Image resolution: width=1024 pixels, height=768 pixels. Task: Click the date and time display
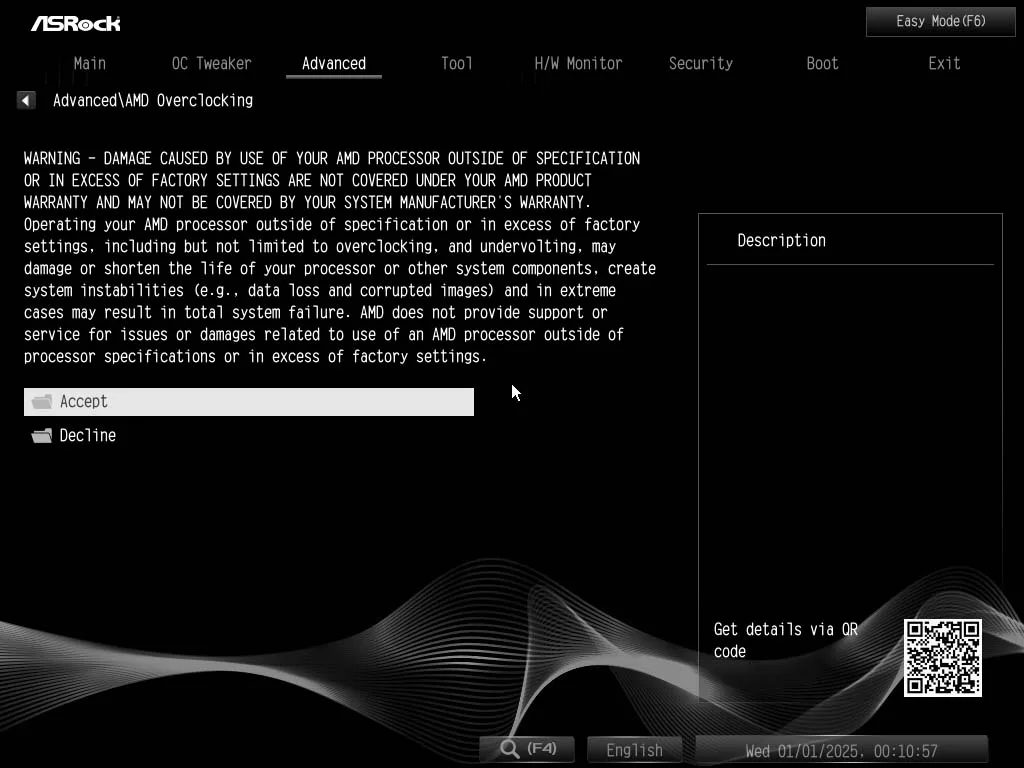841,750
